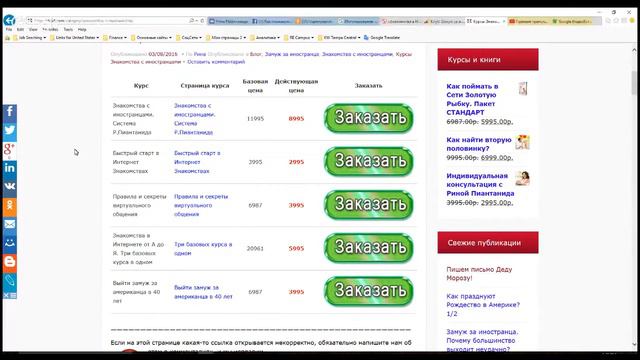
Task: Switch to the red Главная browser tab
Action: coord(529,21)
